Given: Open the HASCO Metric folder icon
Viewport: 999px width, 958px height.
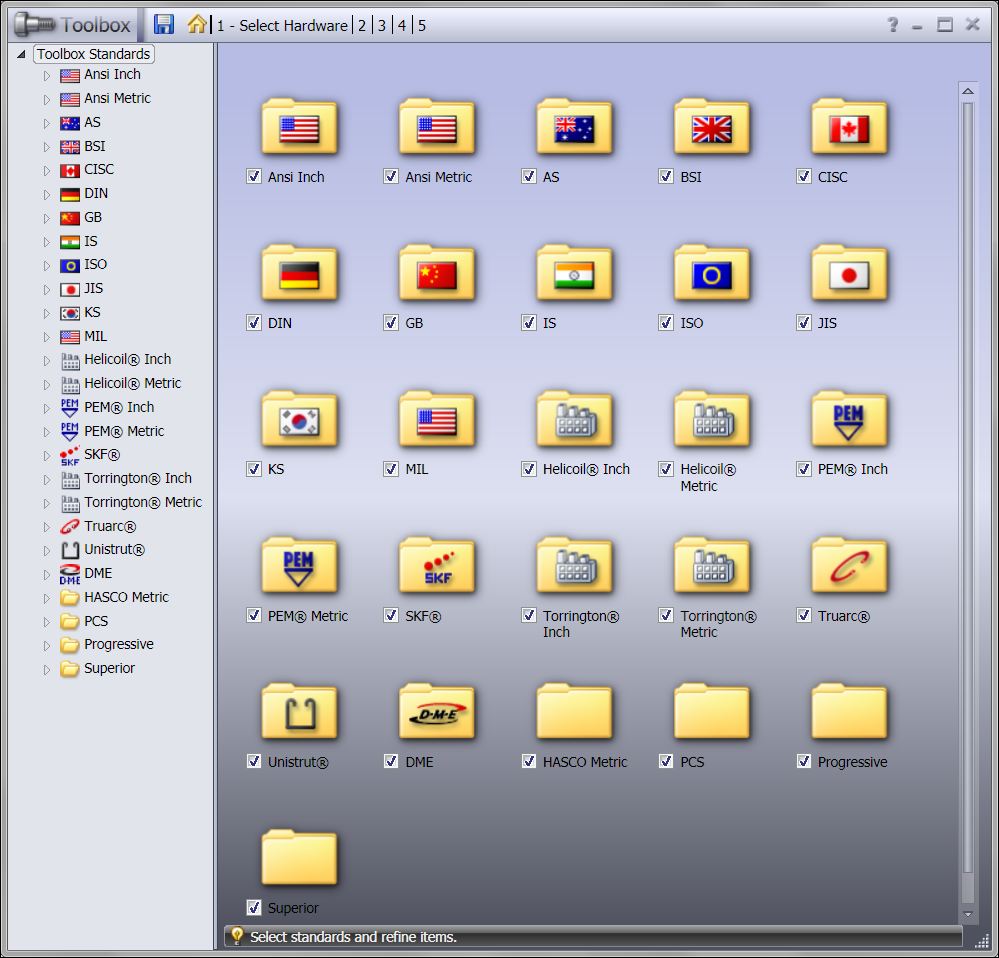Looking at the screenshot, I should click(x=574, y=711).
